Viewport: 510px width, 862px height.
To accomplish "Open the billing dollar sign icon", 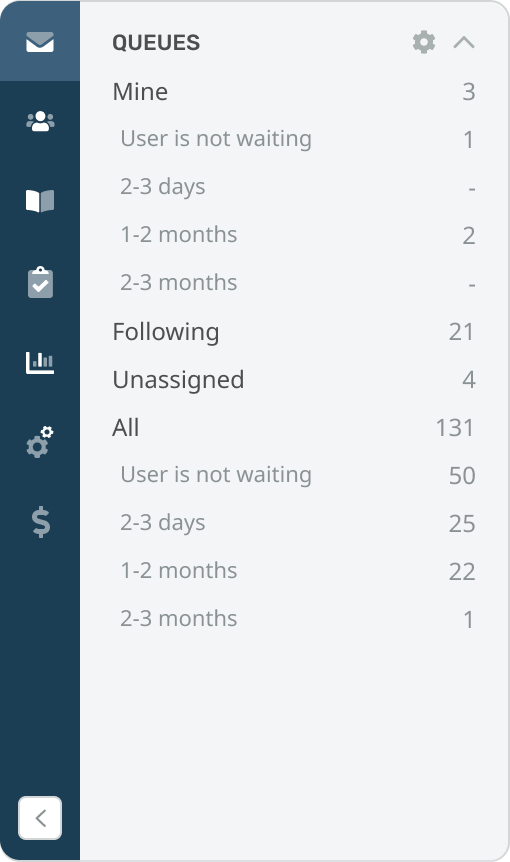I will click(41, 522).
